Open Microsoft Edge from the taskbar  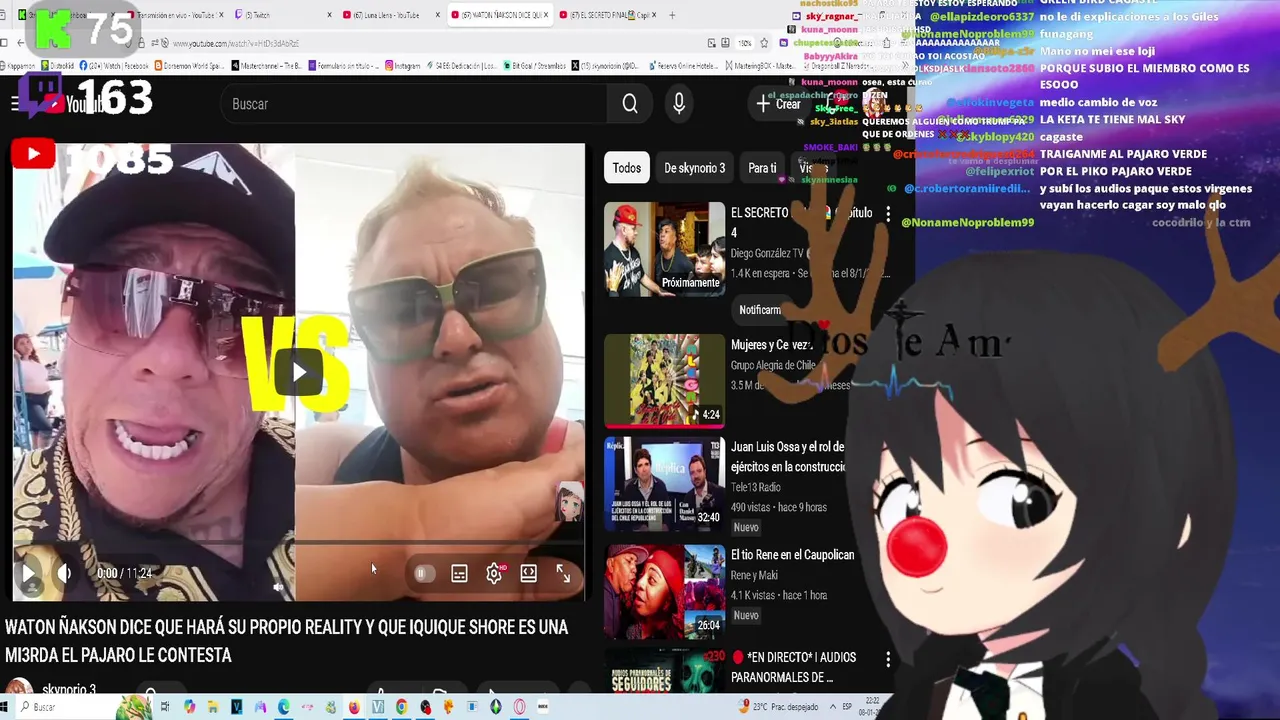point(284,707)
